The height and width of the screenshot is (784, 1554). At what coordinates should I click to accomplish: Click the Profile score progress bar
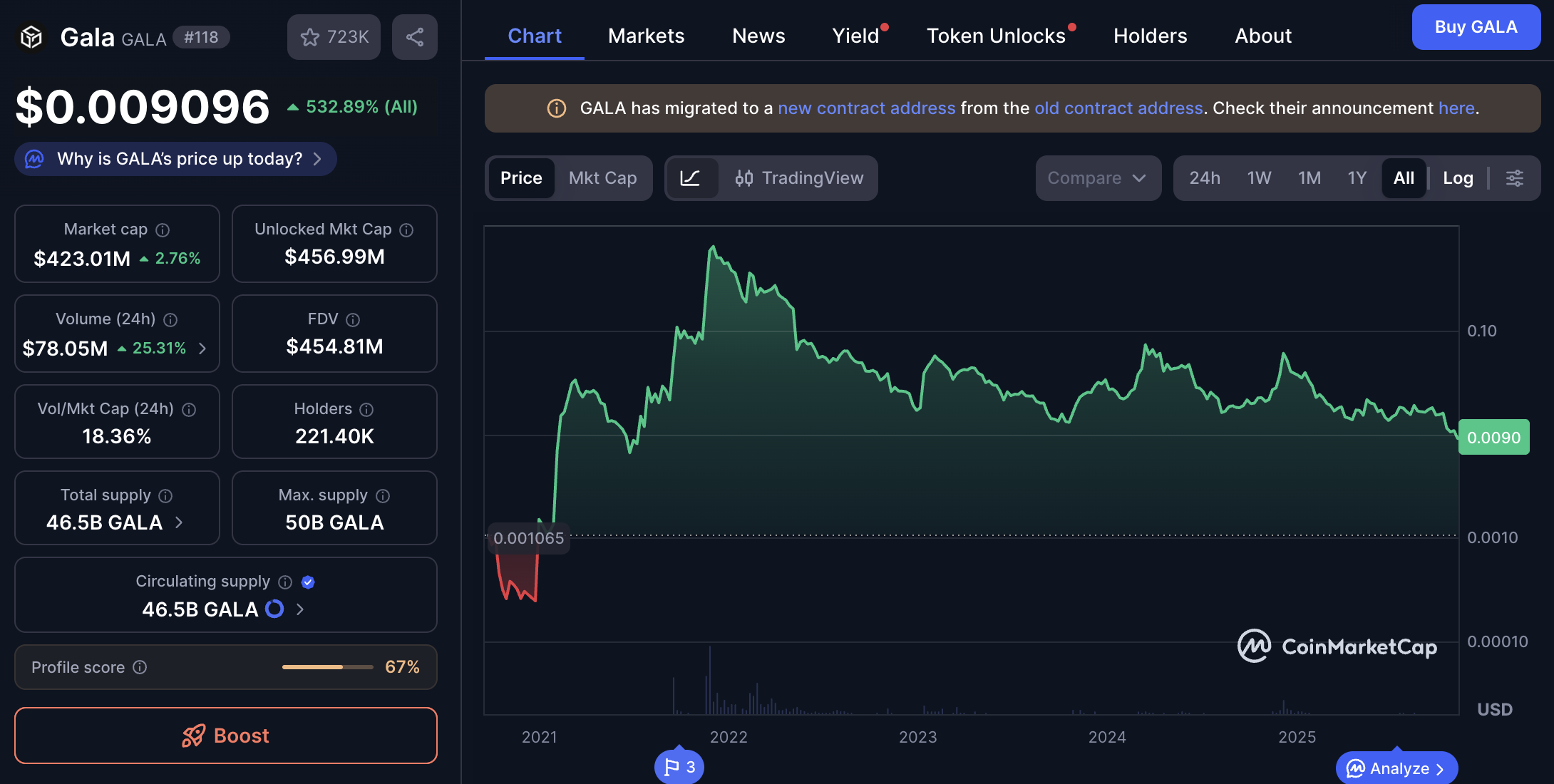[x=327, y=667]
